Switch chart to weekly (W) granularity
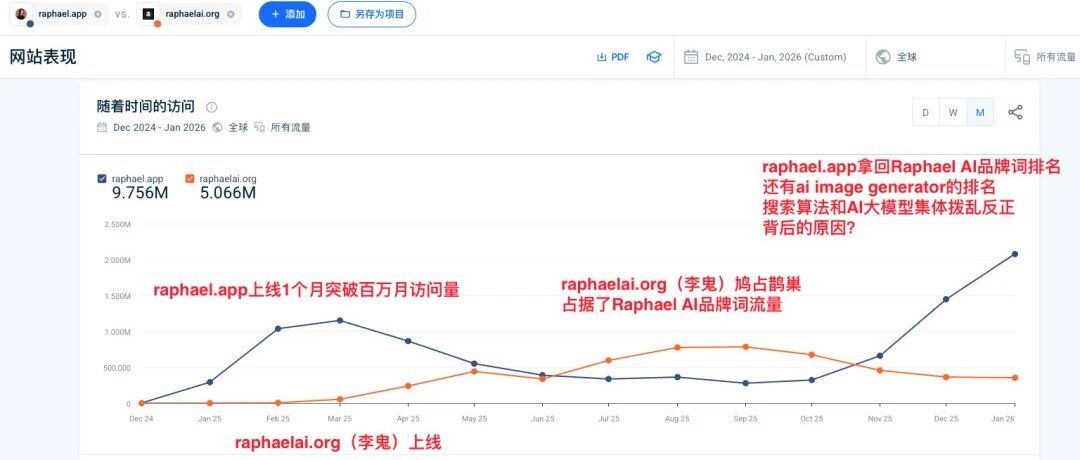Viewport: 1080px width, 460px height. [x=953, y=113]
